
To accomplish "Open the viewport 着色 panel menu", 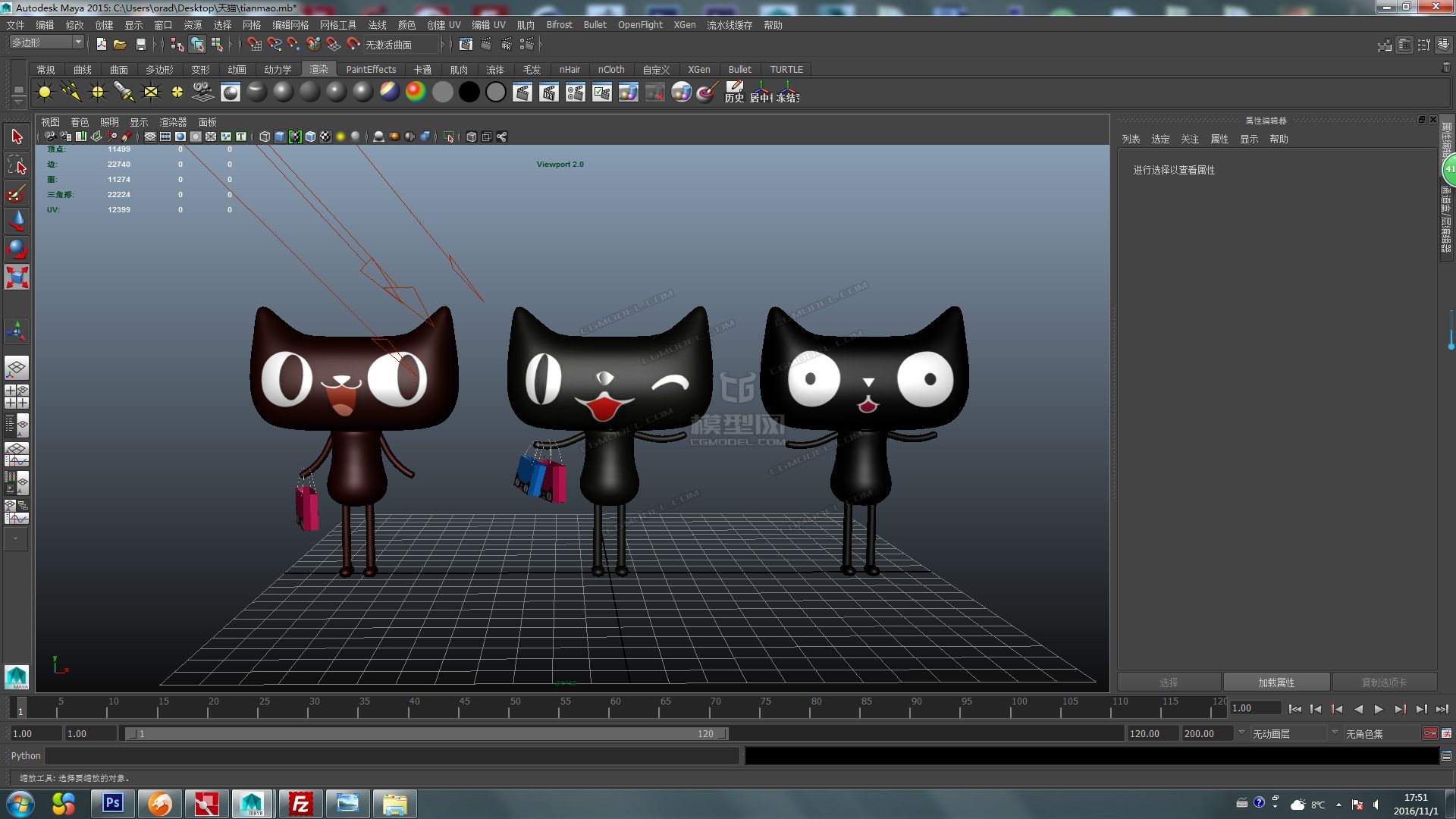I will 80,122.
